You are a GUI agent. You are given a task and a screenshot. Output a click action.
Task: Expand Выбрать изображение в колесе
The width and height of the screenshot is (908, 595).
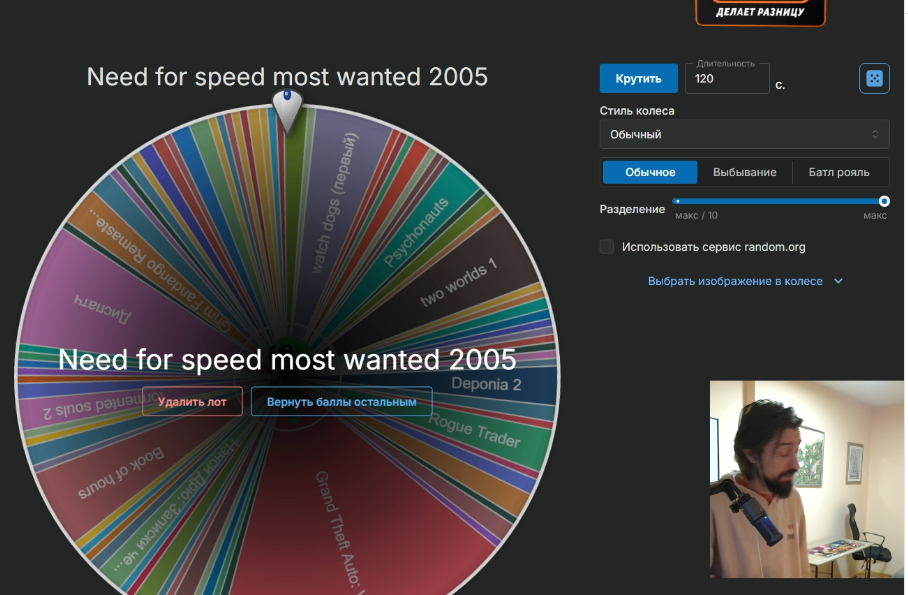pos(745,281)
